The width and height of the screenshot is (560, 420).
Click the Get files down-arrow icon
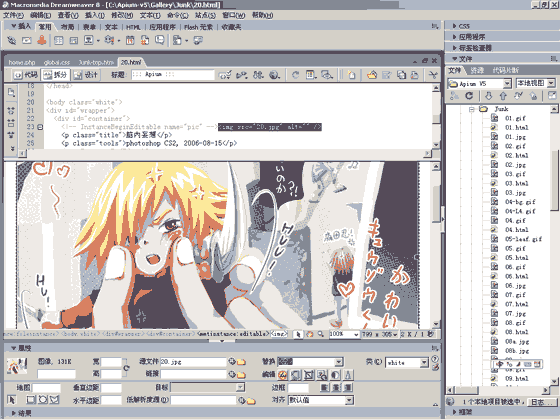pos(489,96)
